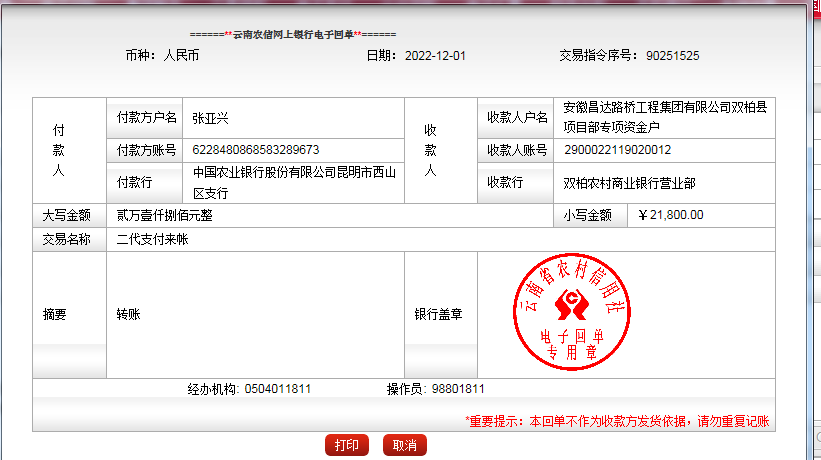Click the amount in words 贰万壹仟捌佰元整
The image size is (821, 460).
(x=164, y=215)
